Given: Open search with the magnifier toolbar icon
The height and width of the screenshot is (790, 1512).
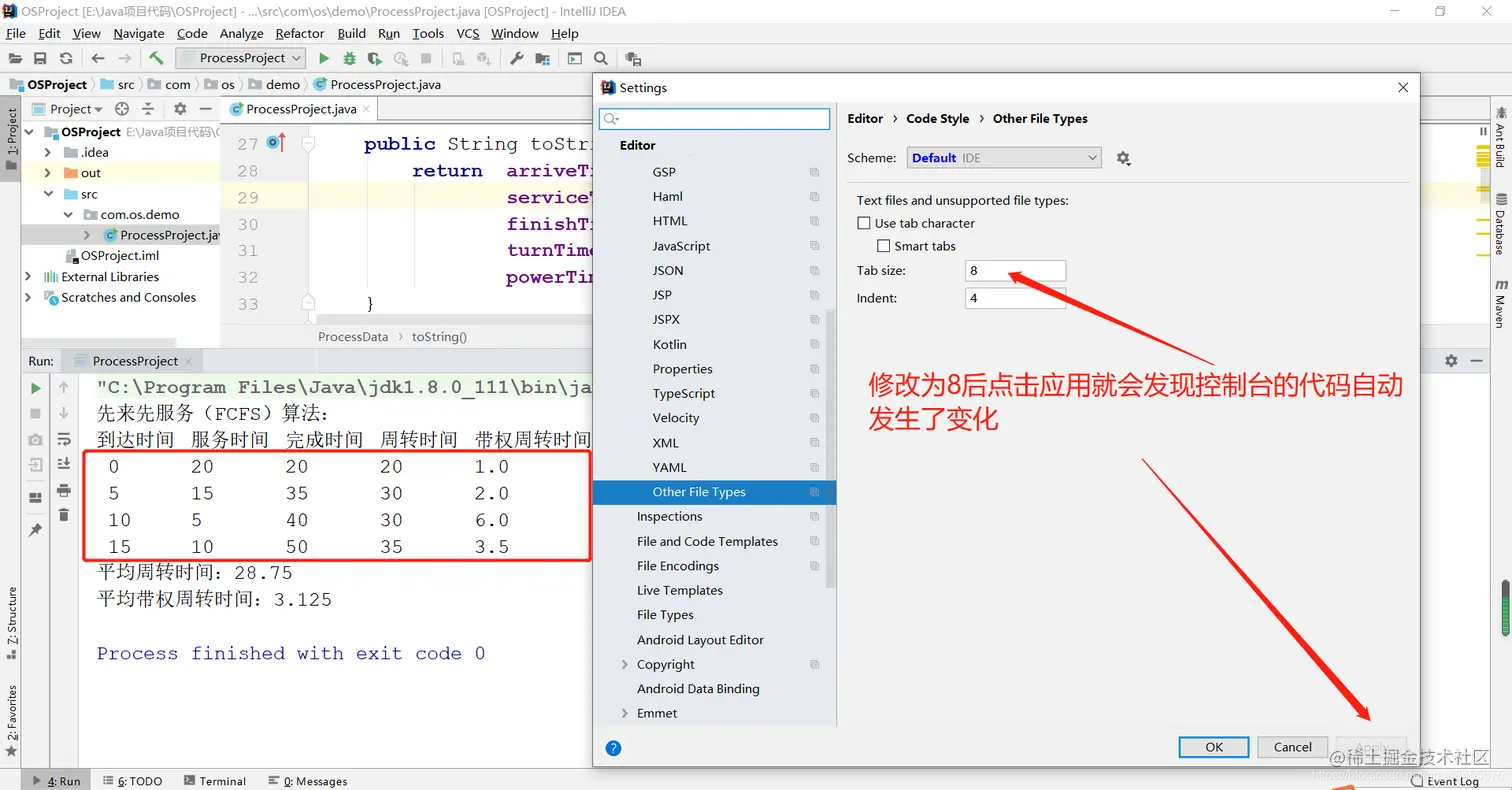Looking at the screenshot, I should pos(600,58).
